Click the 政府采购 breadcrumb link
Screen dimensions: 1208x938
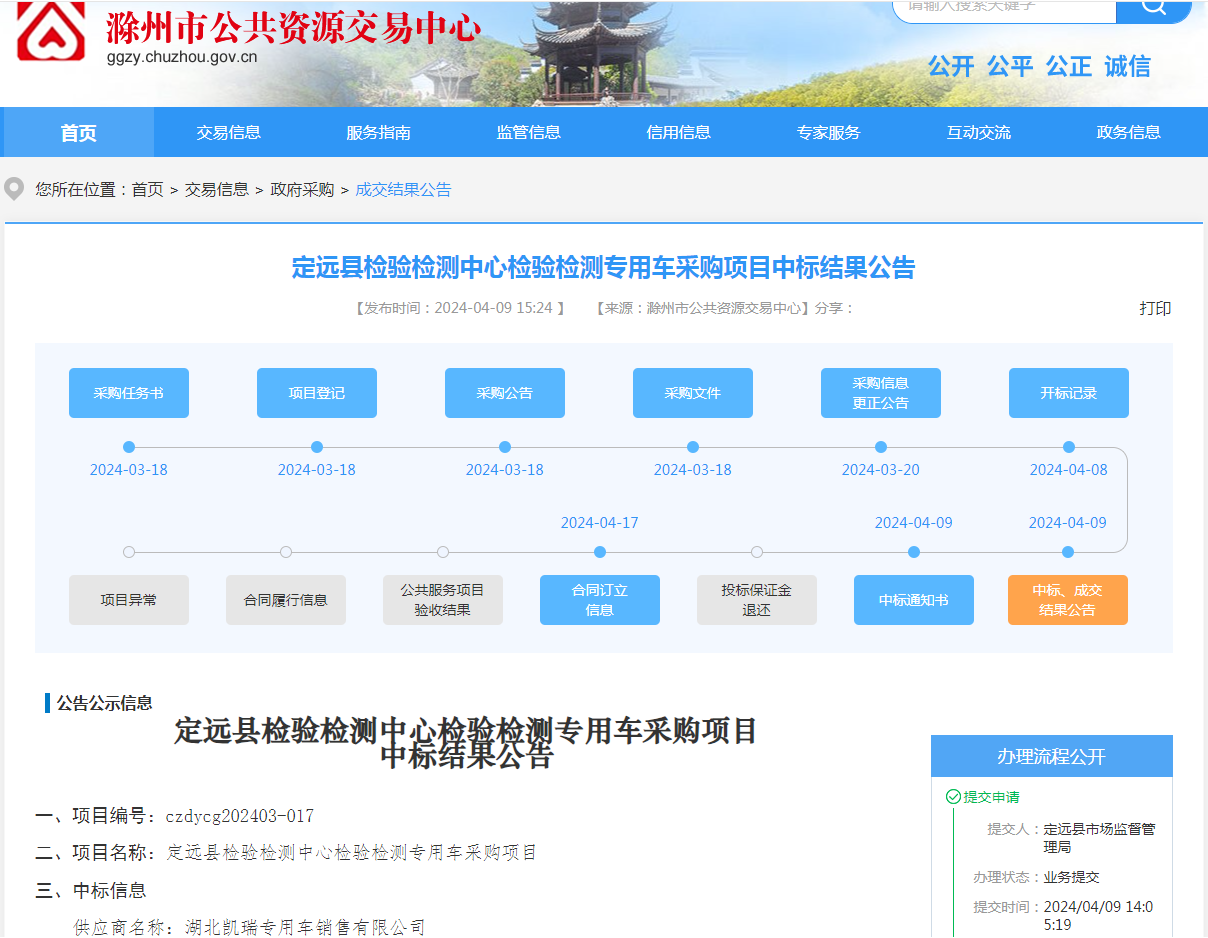[302, 190]
